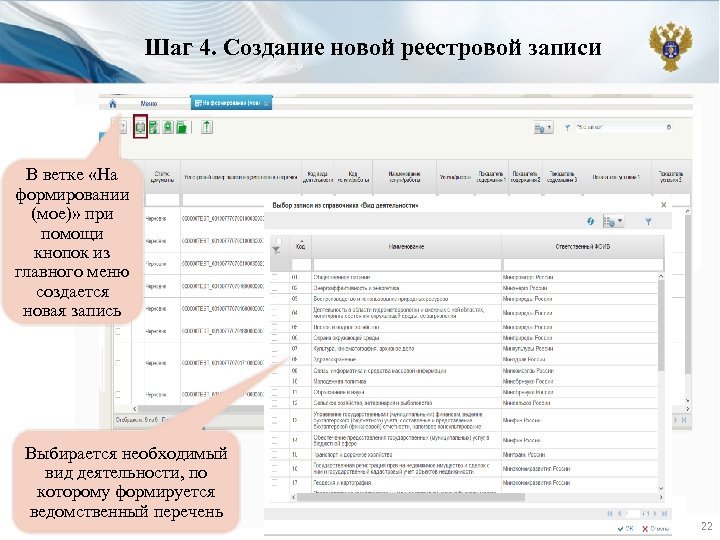The image size is (720, 540).
Task: Tick checkbox for Связь, информатика row
Action: coord(275,371)
